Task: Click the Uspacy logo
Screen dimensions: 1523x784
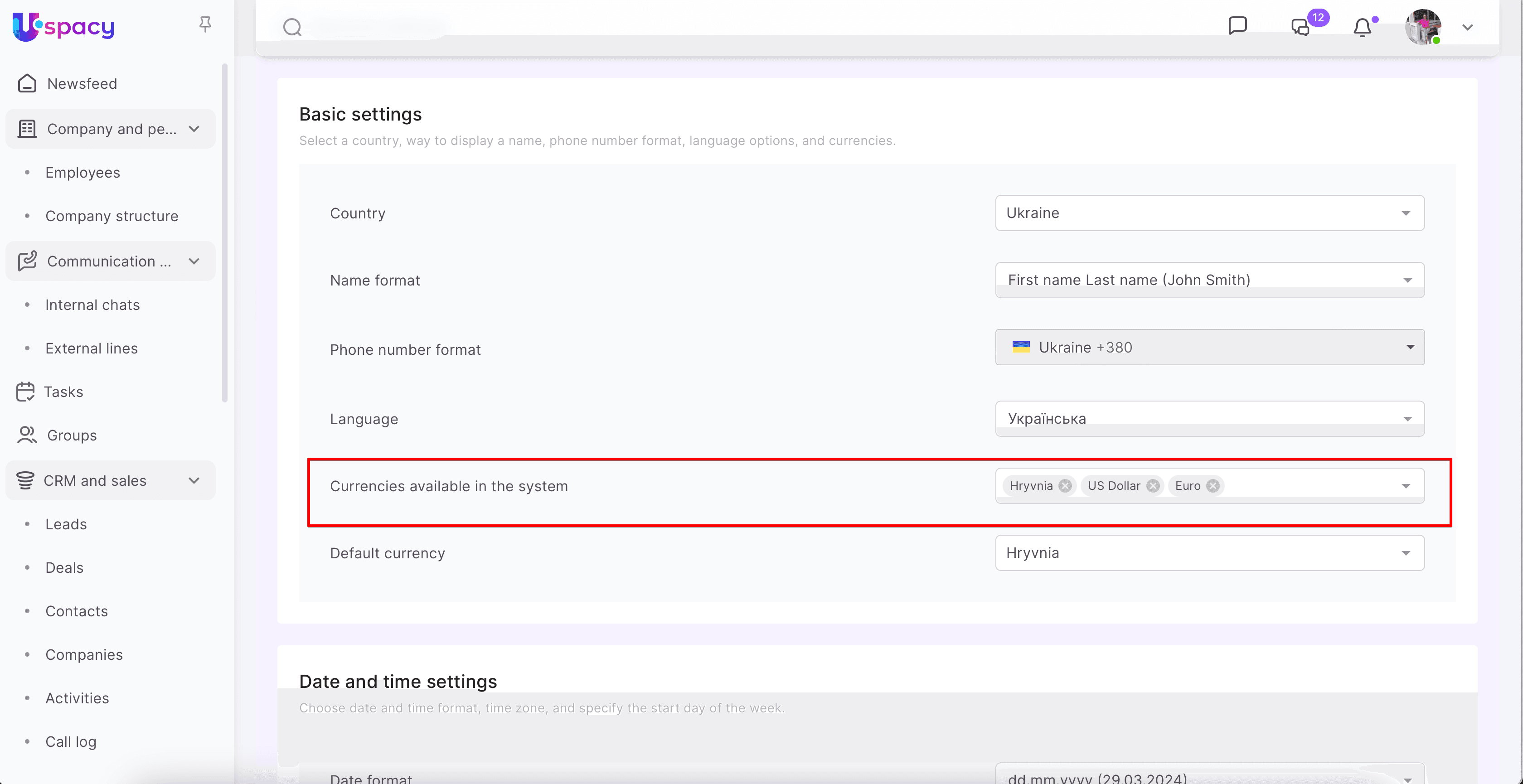Action: pos(63,27)
